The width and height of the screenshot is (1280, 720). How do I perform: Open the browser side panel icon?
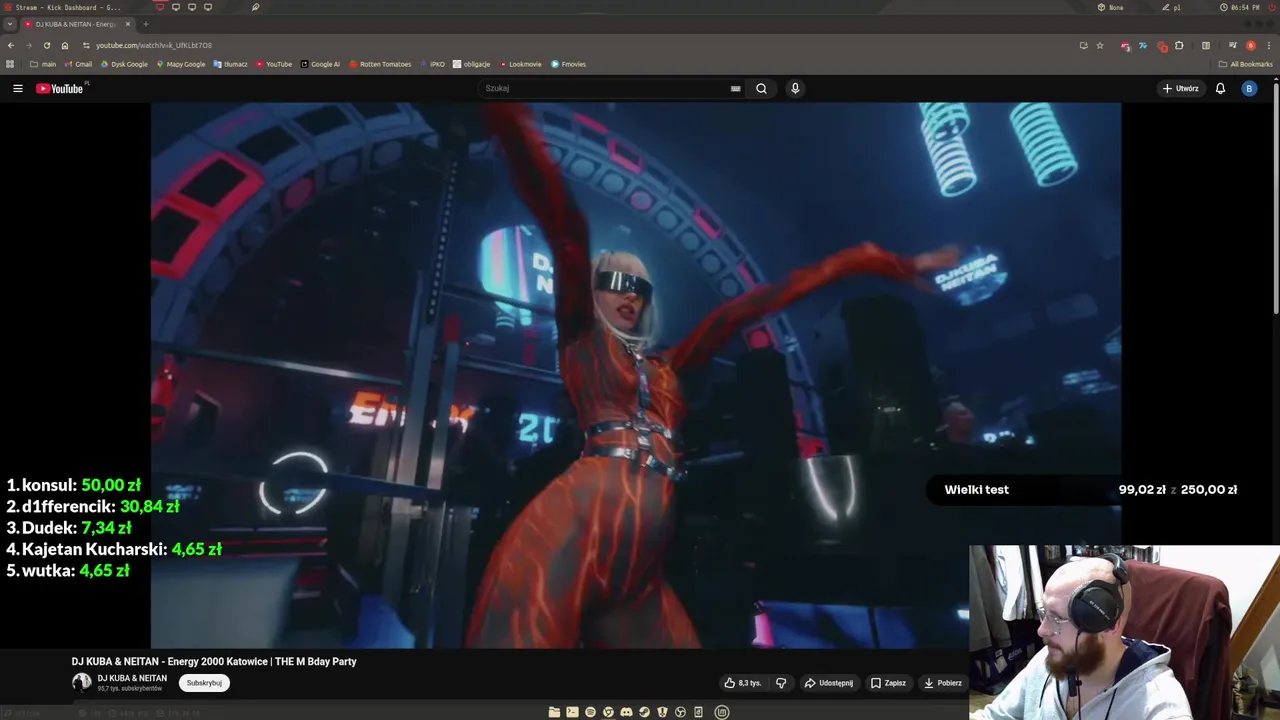[1206, 45]
